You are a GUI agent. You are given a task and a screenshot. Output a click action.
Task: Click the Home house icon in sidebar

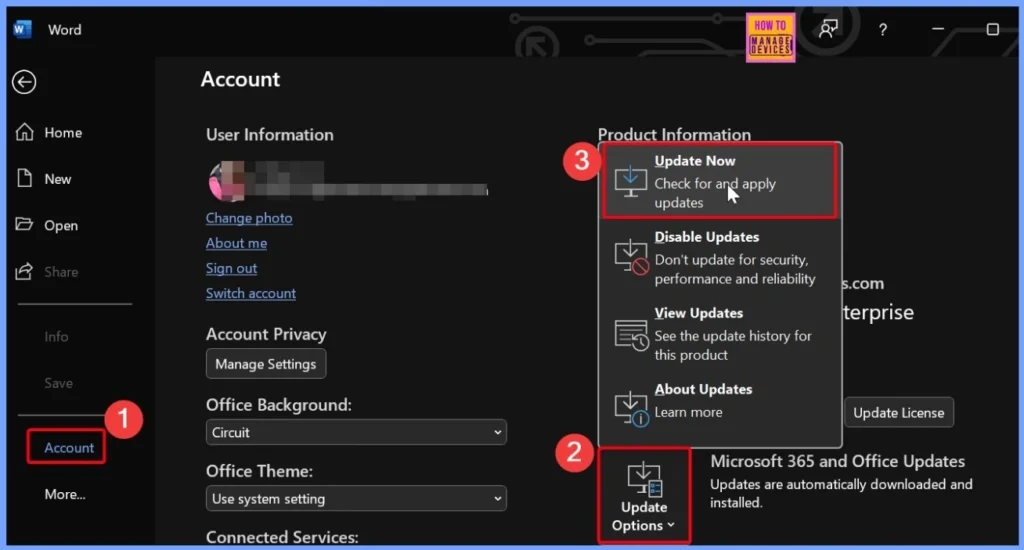point(24,132)
